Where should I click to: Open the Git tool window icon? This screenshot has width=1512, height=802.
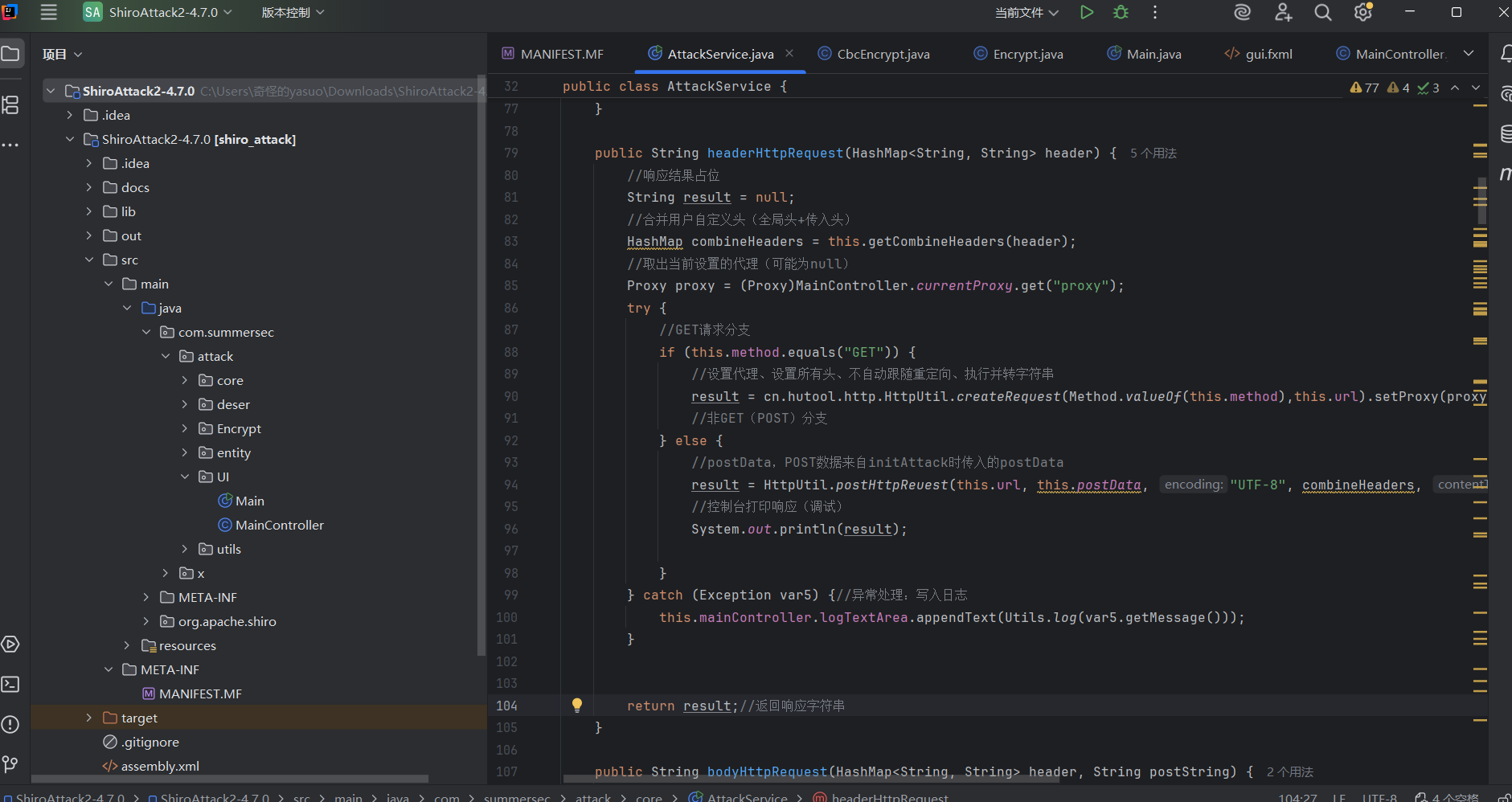[x=10, y=763]
